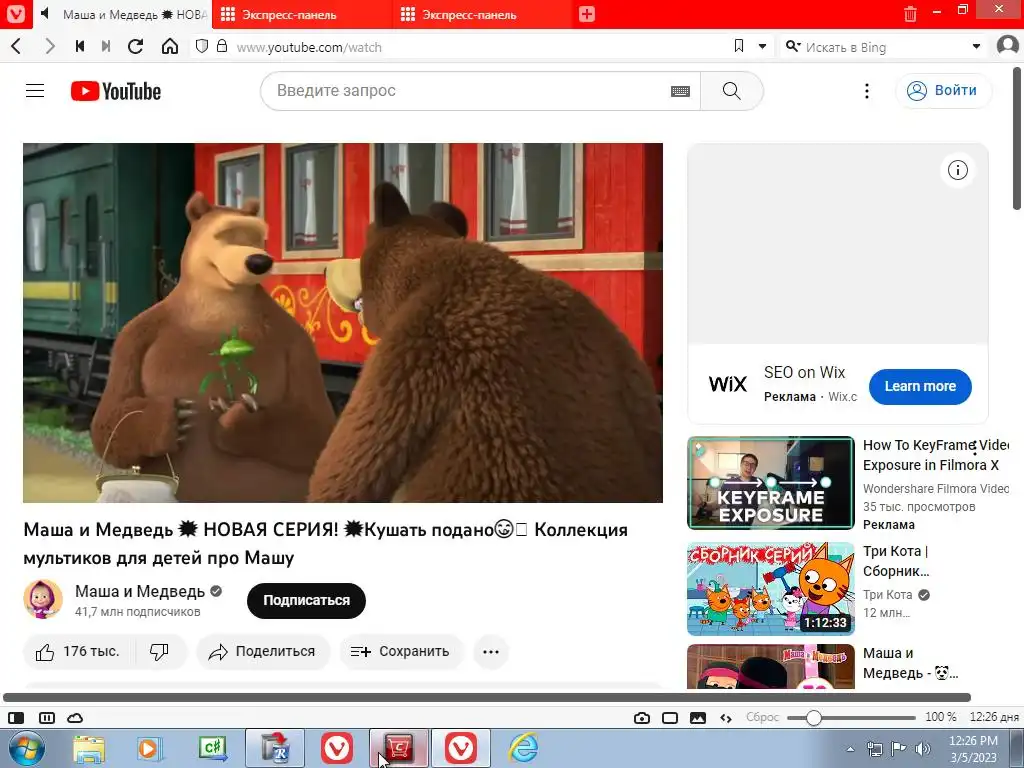Launch the media player taskbar icon
Screen dimensions: 1024x768
click(150, 748)
